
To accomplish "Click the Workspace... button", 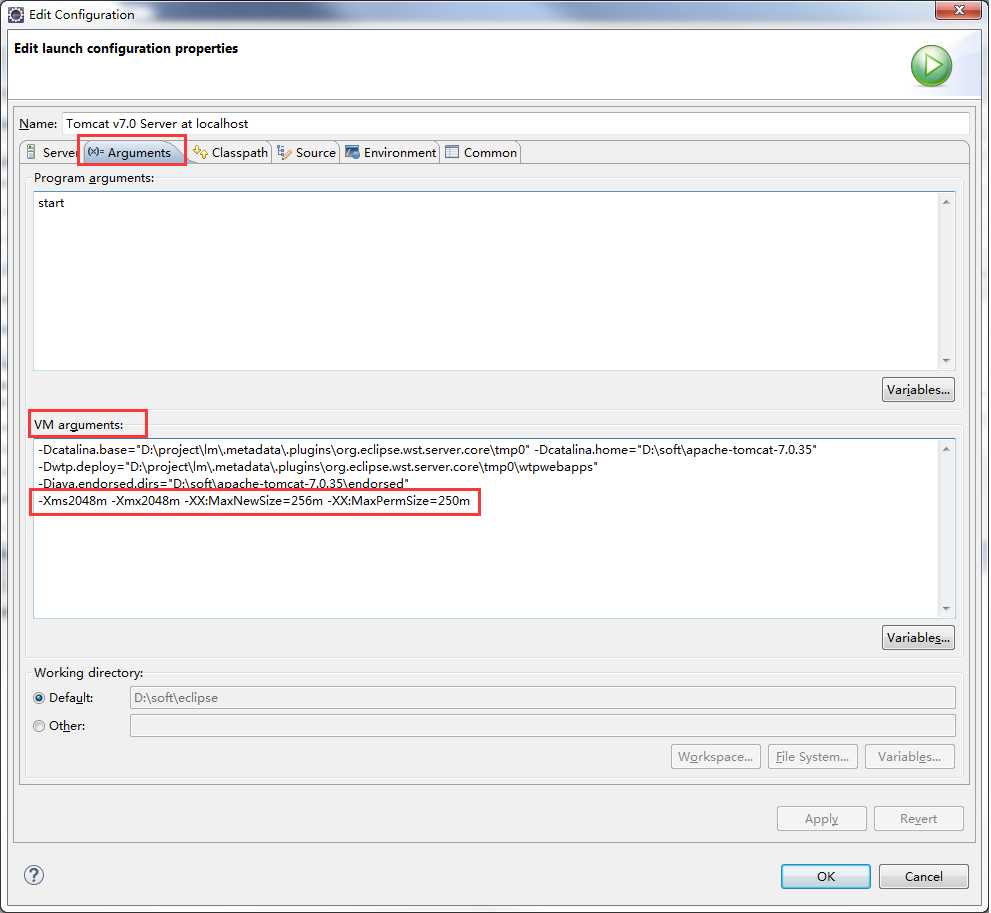I will coord(715,756).
